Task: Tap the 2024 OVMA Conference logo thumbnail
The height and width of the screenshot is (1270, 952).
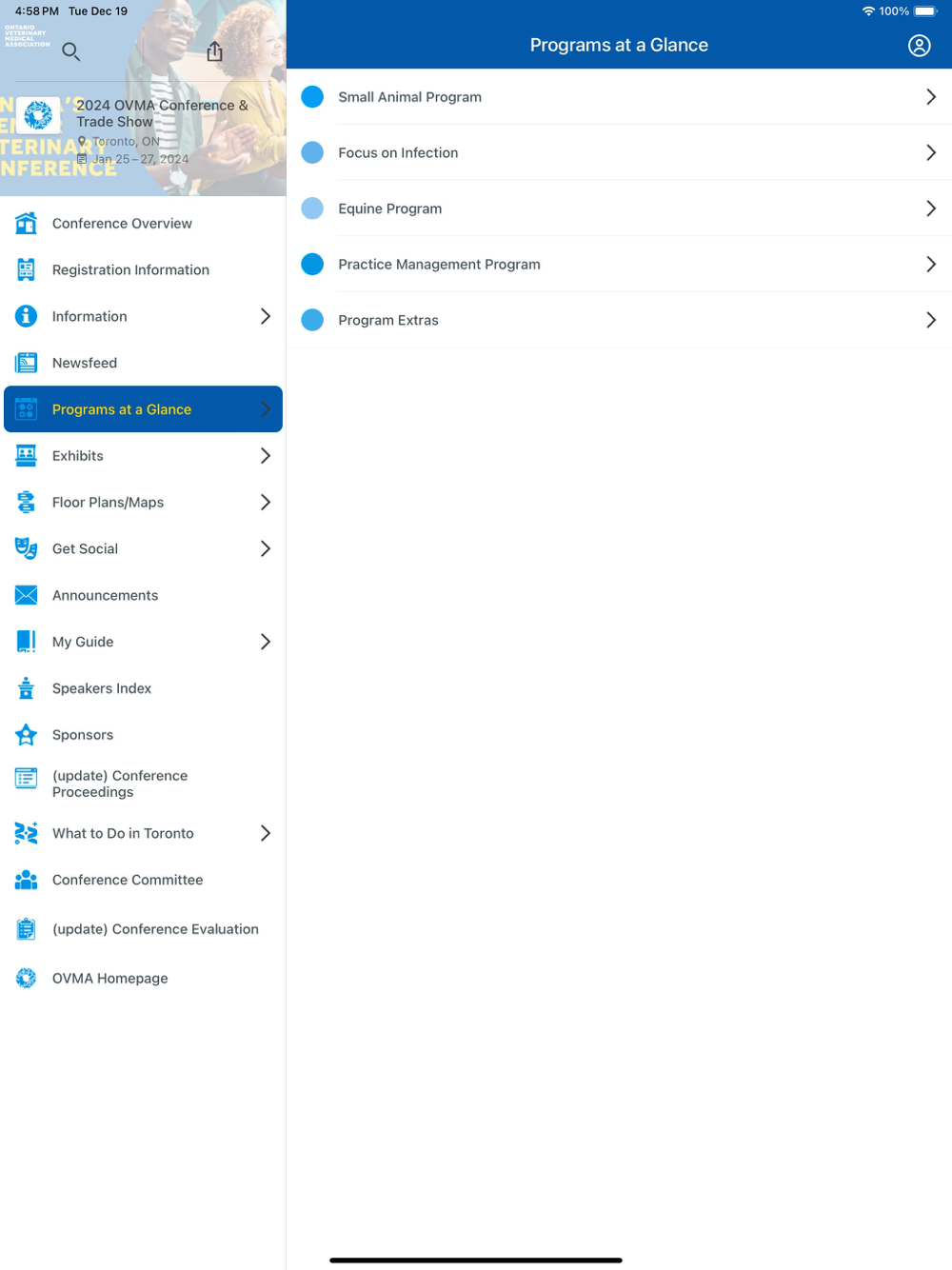Action: 38,115
